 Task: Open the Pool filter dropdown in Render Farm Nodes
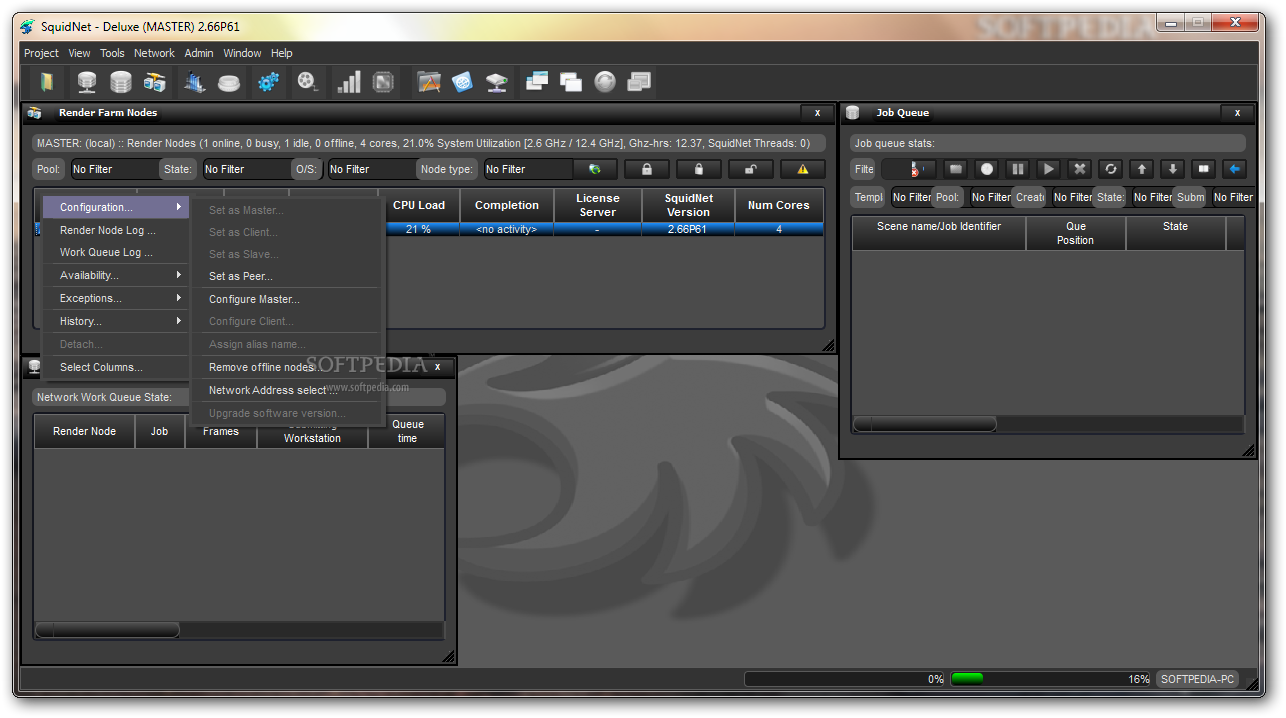[115, 169]
